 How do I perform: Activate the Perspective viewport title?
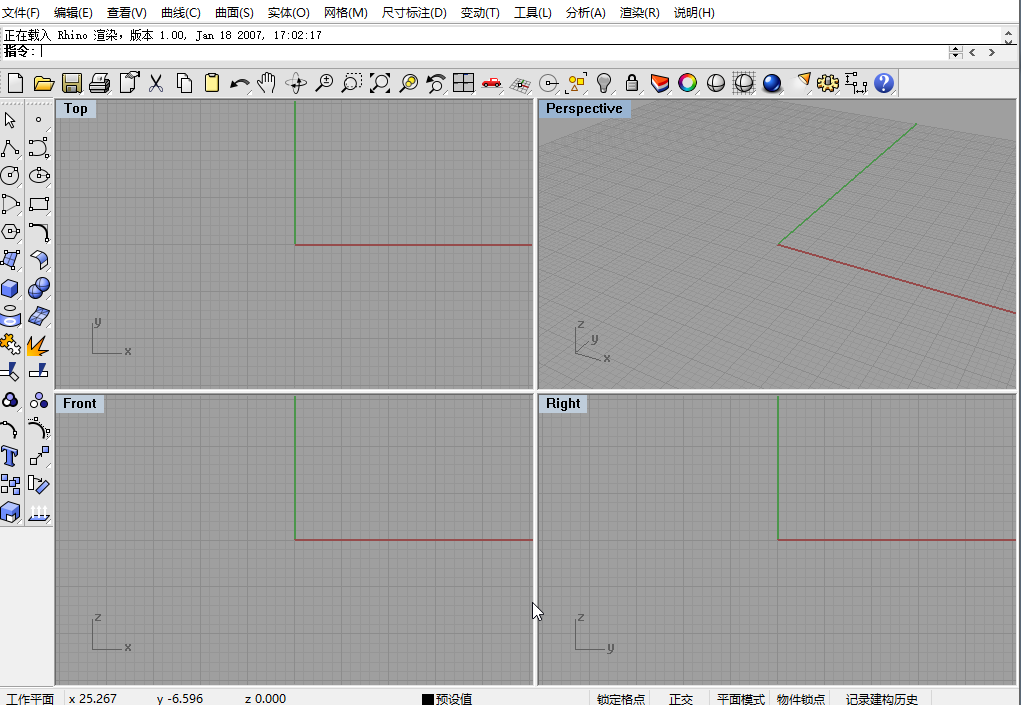click(x=584, y=108)
